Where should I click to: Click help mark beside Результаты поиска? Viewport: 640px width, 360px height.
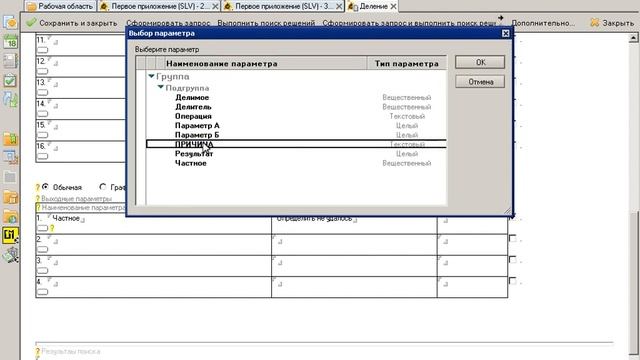[38, 351]
